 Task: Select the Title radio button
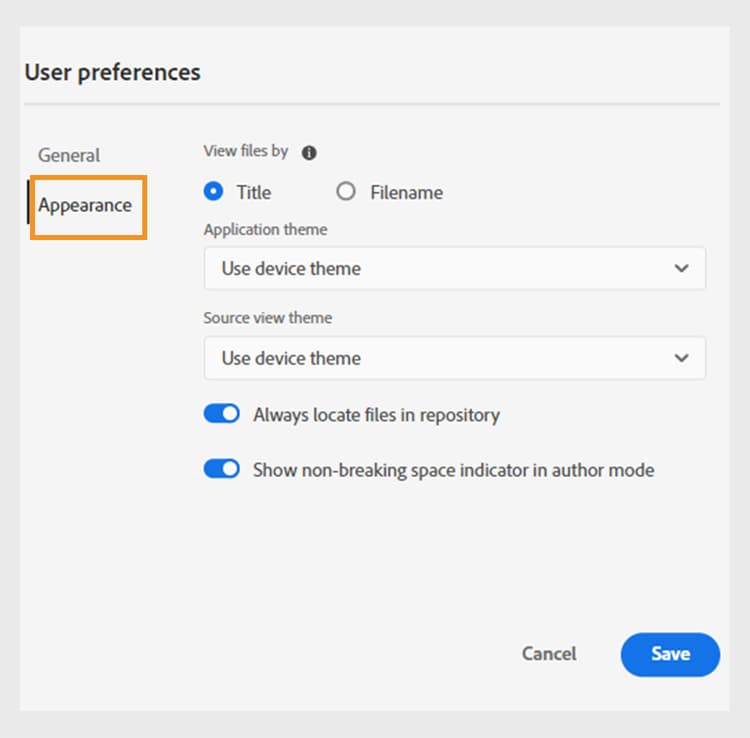tap(213, 191)
